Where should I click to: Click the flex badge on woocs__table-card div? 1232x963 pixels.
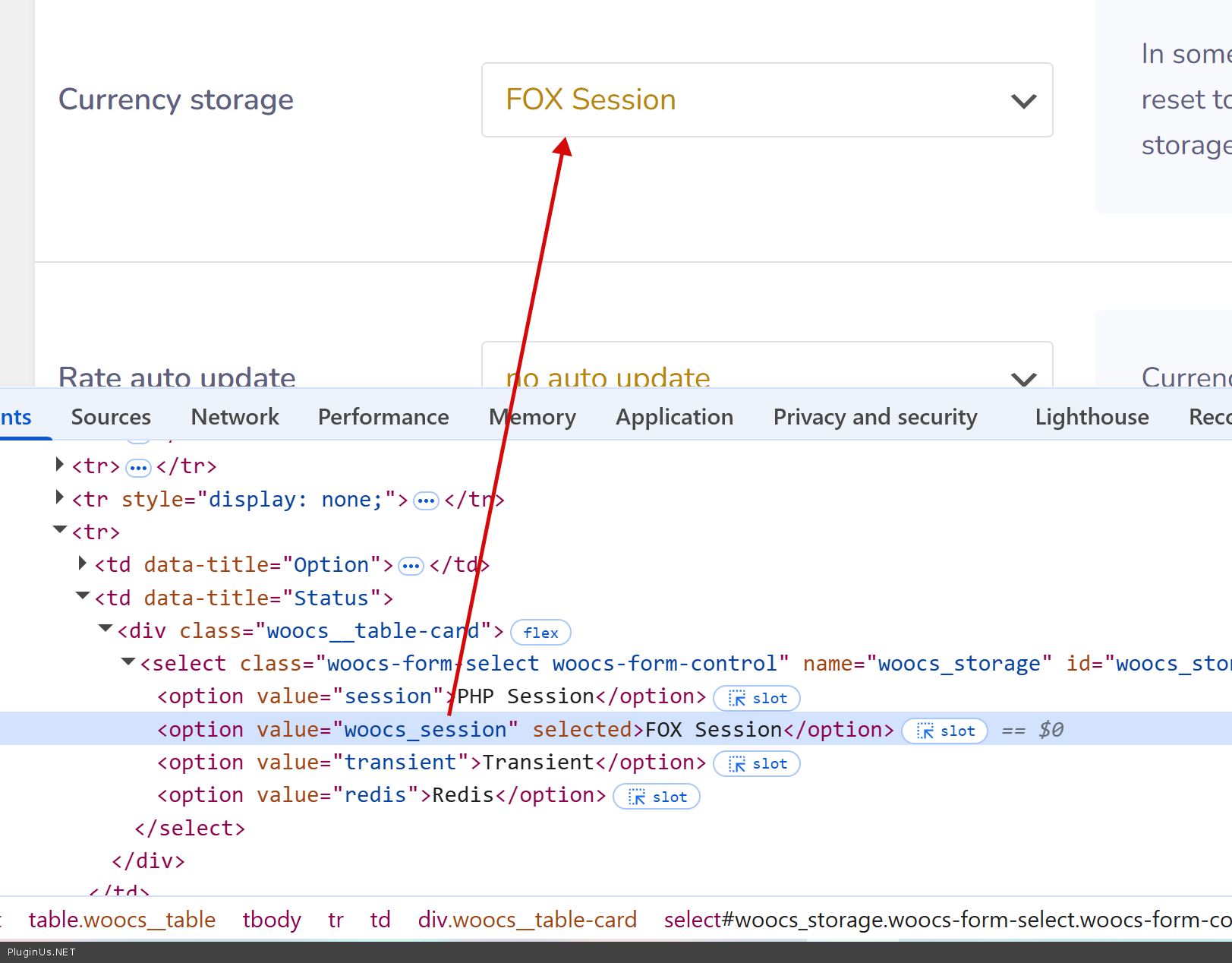[540, 633]
